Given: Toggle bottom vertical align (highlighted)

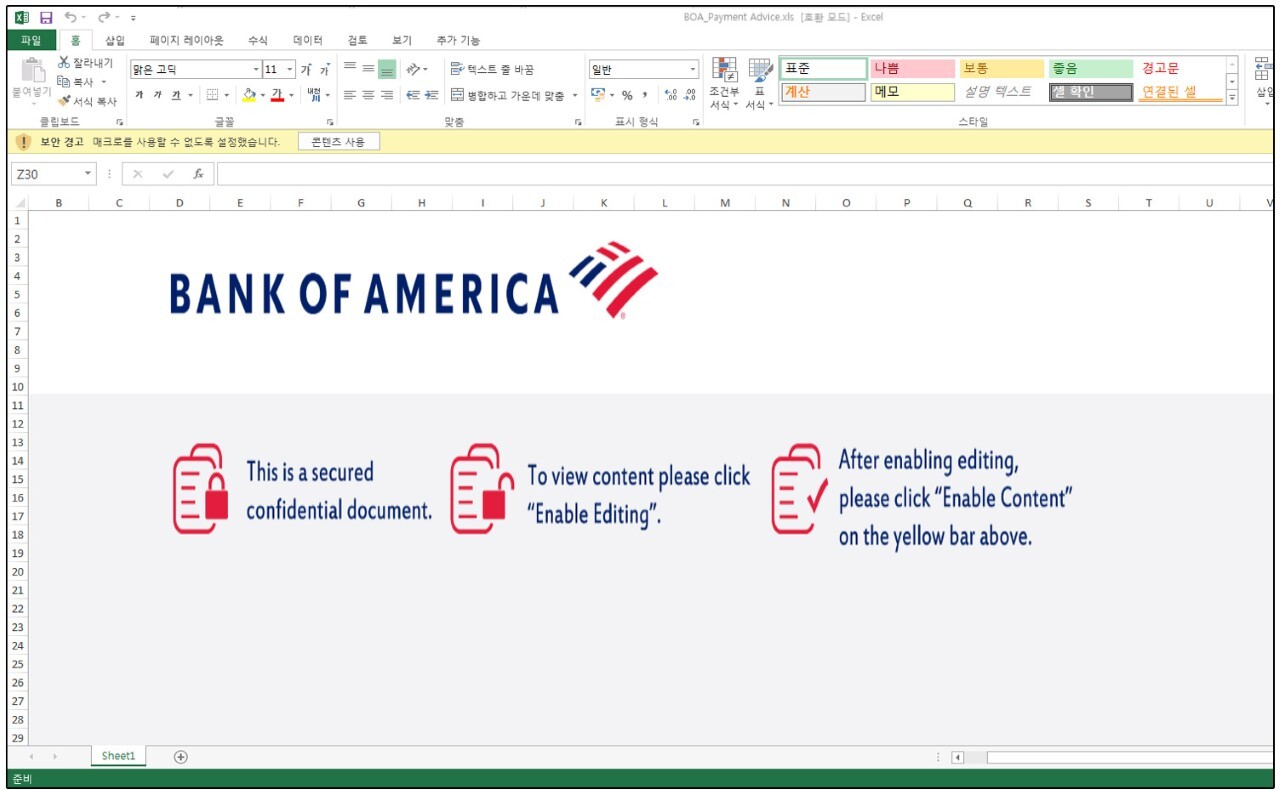Looking at the screenshot, I should pos(387,69).
